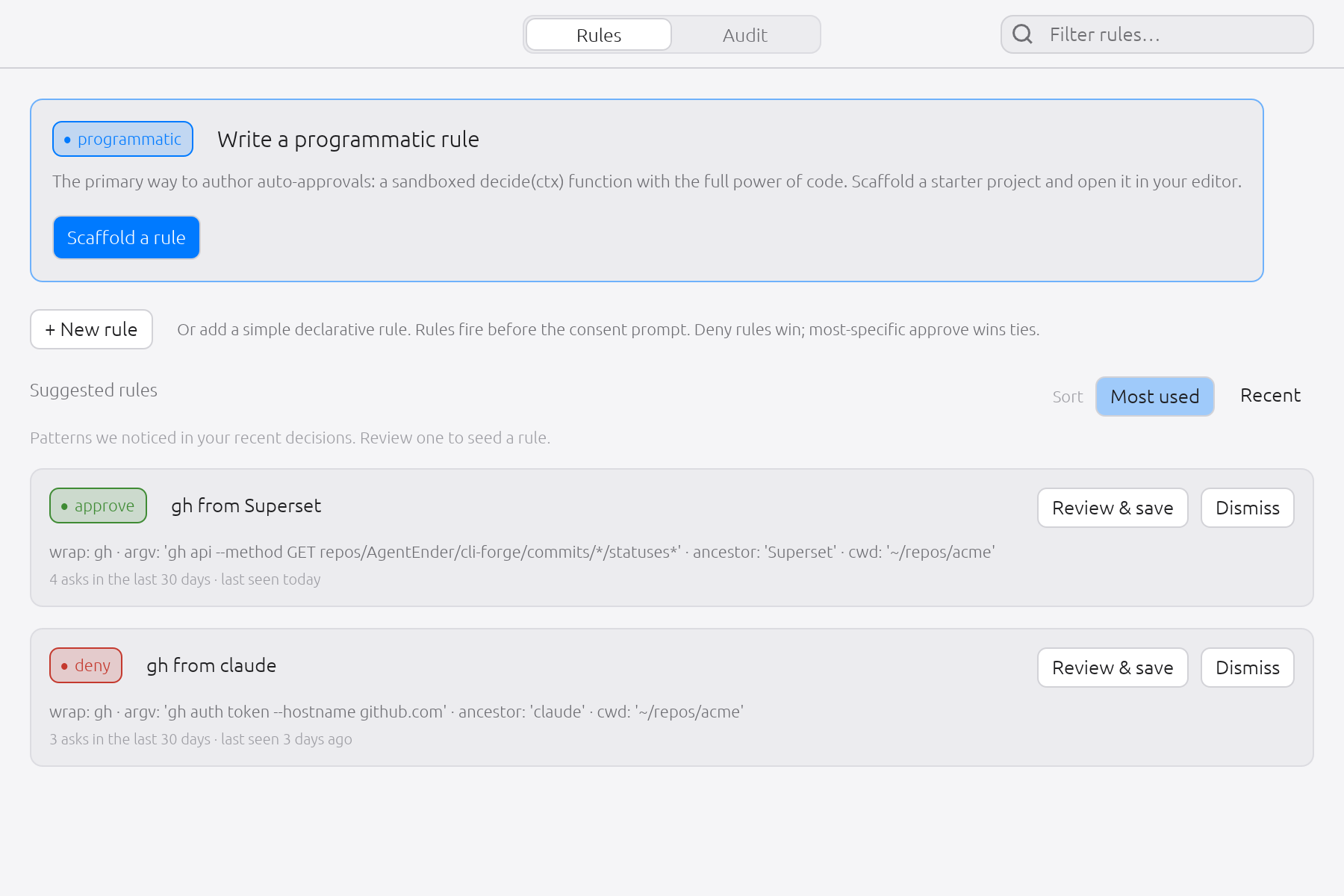
Task: Select the 'gh from Superset' title
Action: [246, 505]
